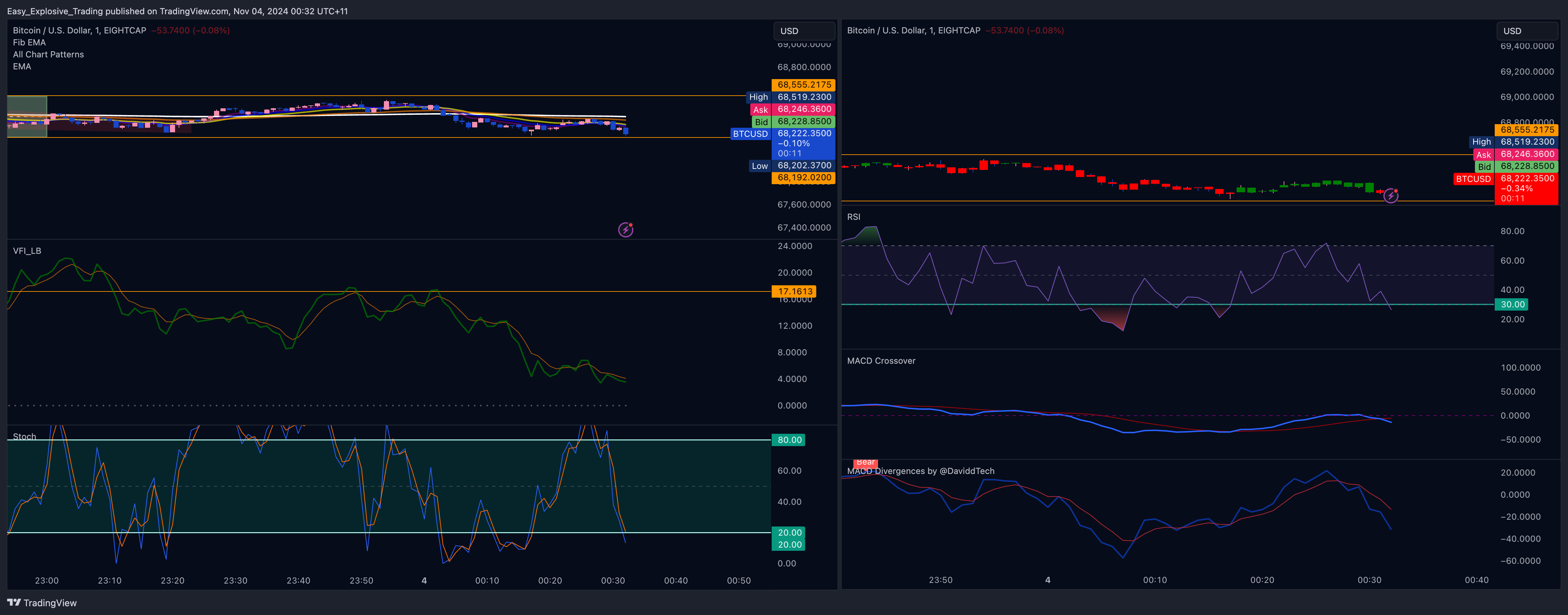This screenshot has width=1568, height=615.
Task: Click the orange 68,555.2175 price label on left chart
Action: (x=803, y=85)
